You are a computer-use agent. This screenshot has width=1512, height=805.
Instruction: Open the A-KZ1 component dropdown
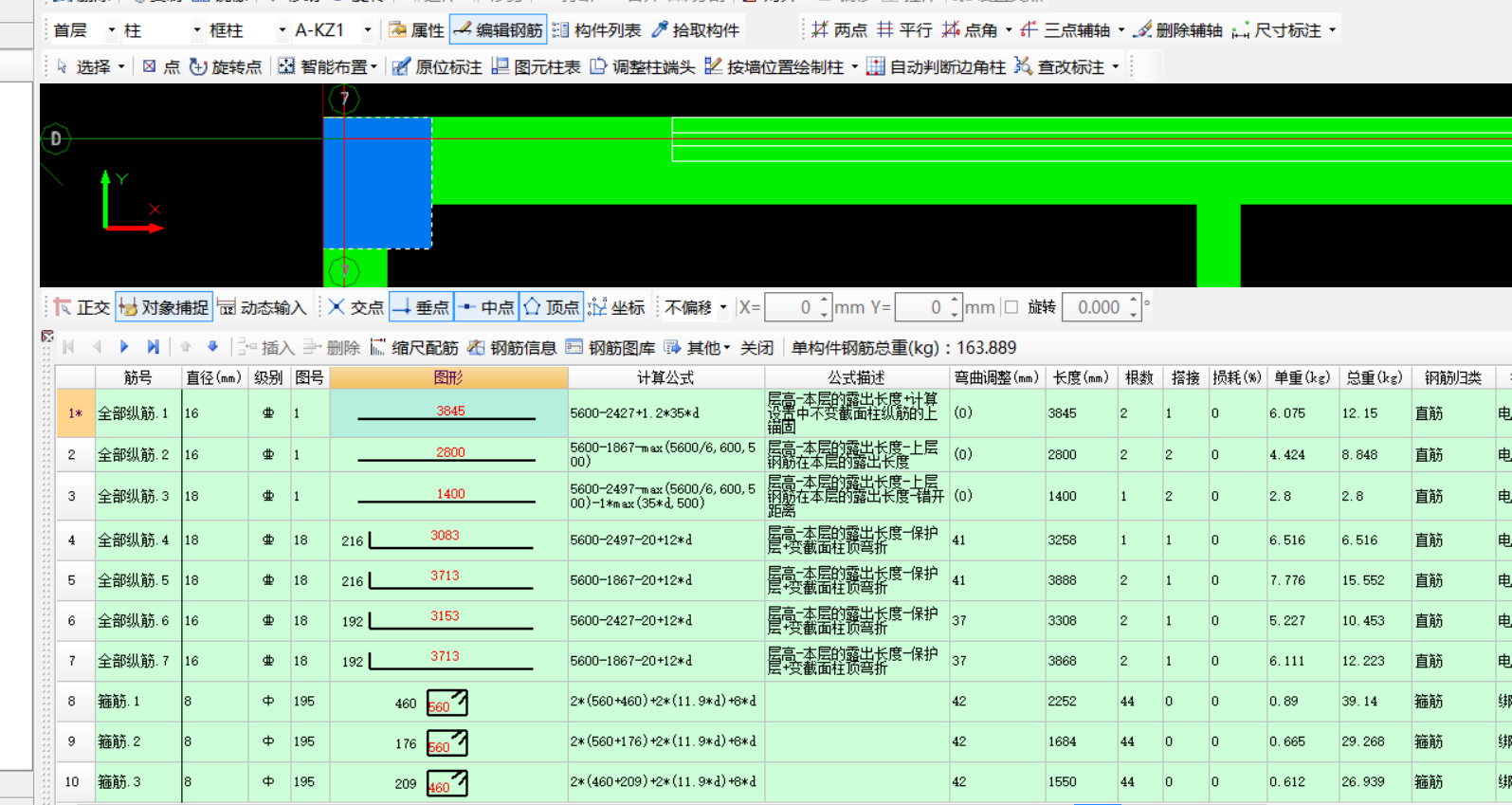point(368,30)
